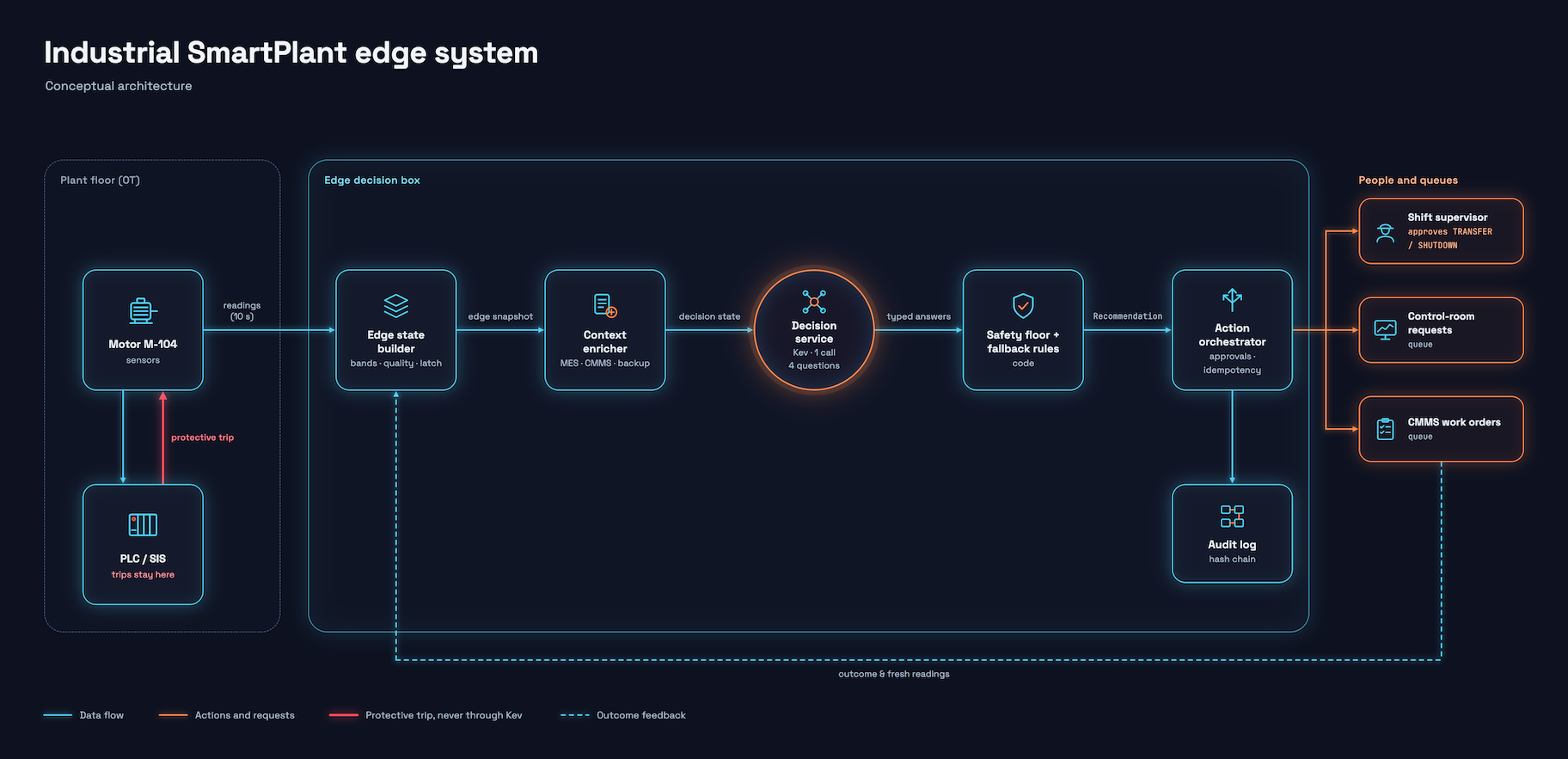Select the red "protective trip" label

202,438
